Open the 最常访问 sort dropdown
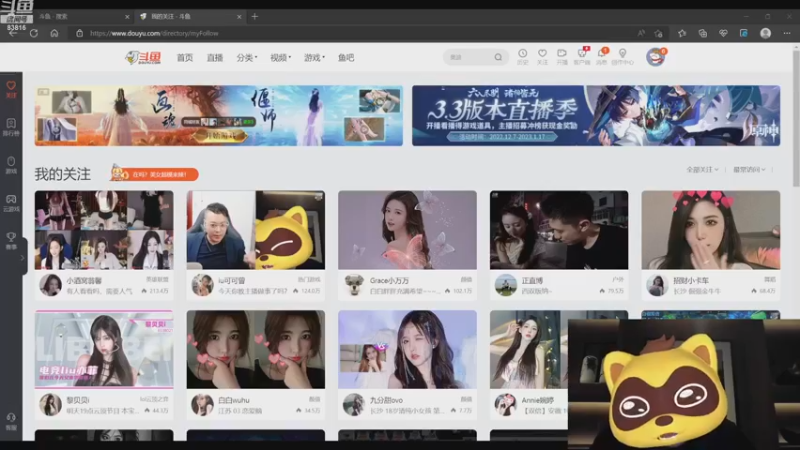Viewport: 800px width, 450px height. [x=749, y=169]
